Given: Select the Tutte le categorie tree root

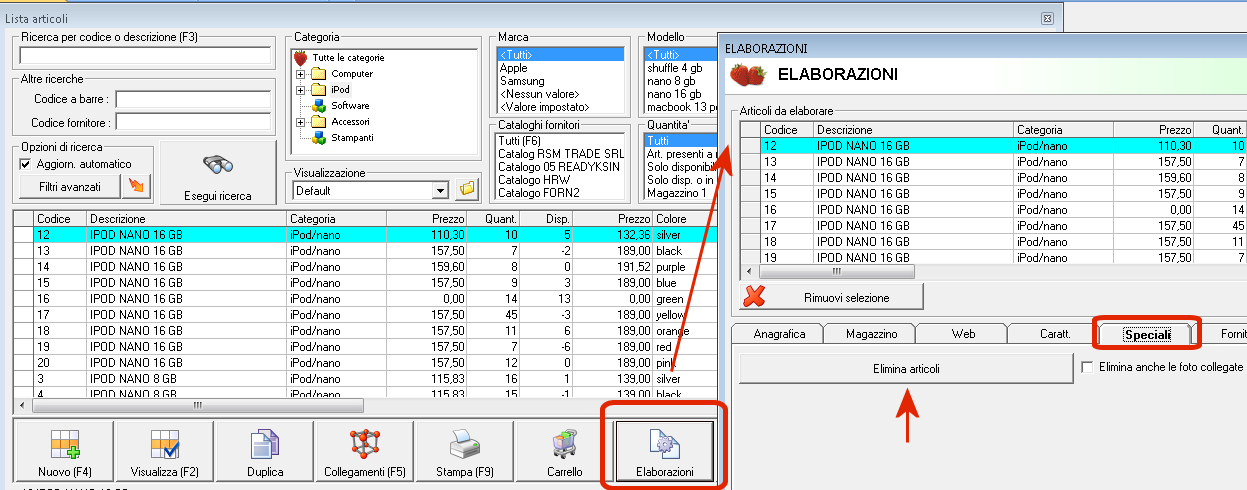Looking at the screenshot, I should (348, 58).
